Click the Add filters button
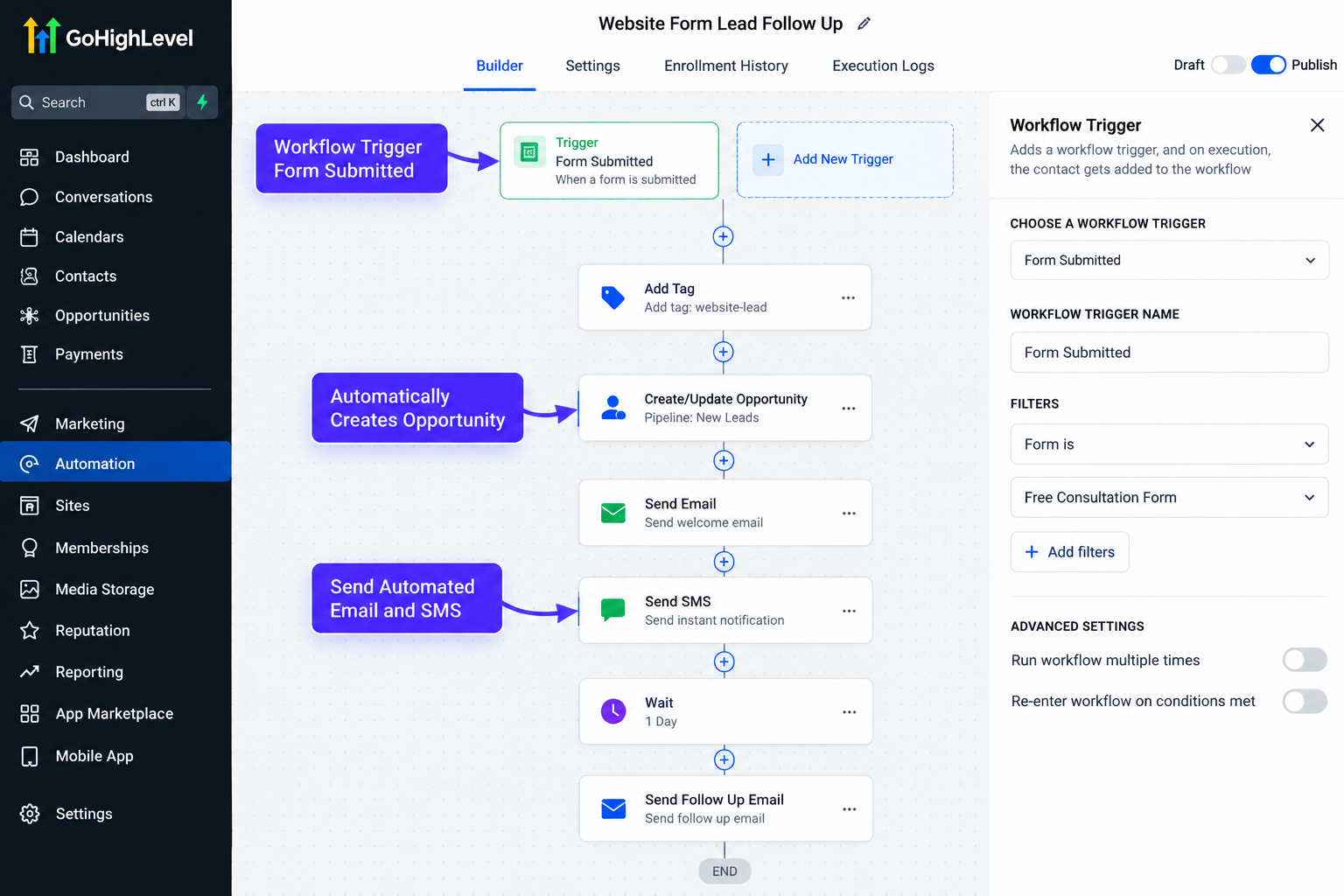The height and width of the screenshot is (896, 1344). 1069,552
